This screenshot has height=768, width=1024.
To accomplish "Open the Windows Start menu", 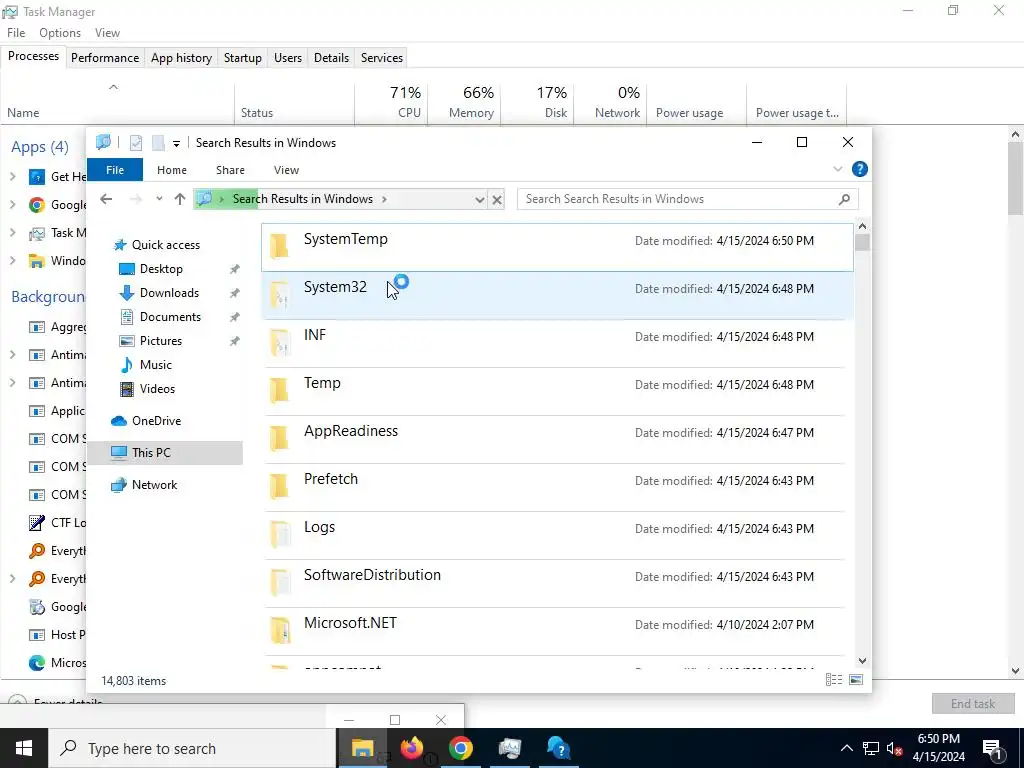I will point(24,748).
